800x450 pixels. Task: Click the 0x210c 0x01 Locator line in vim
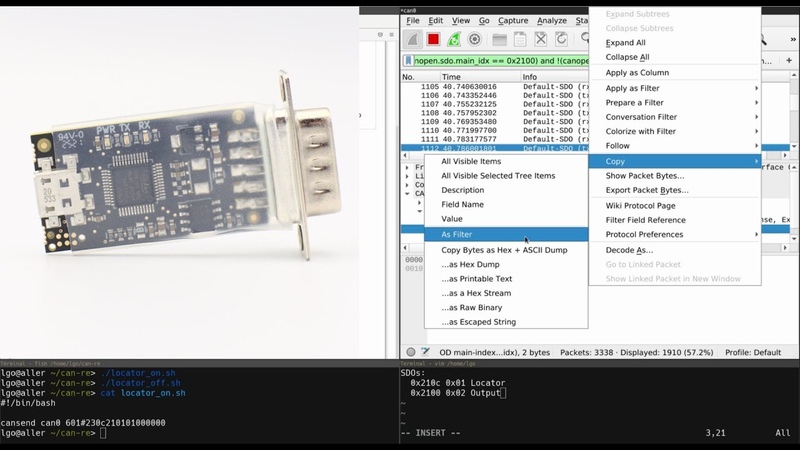click(x=458, y=383)
